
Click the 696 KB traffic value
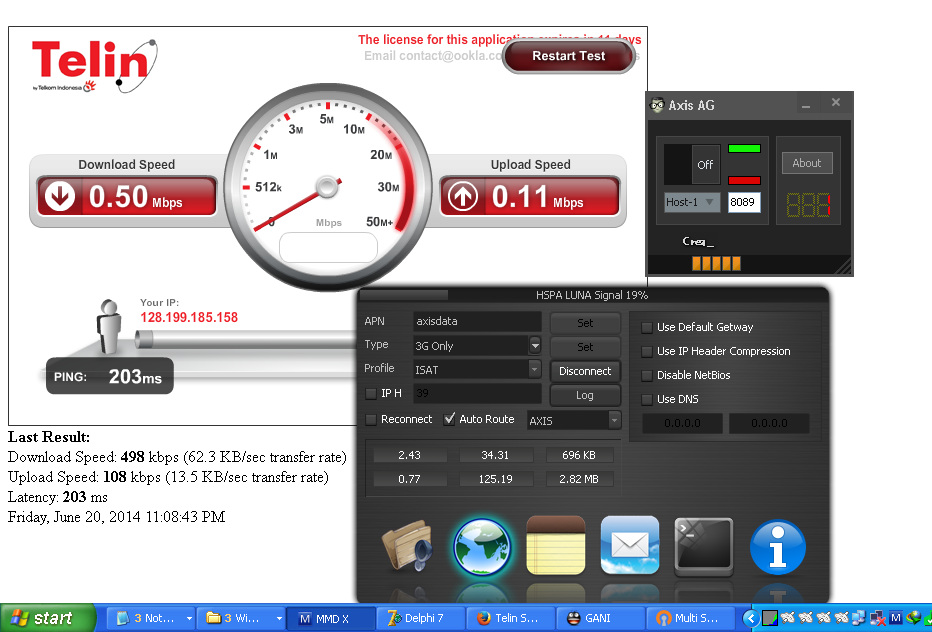[x=579, y=455]
